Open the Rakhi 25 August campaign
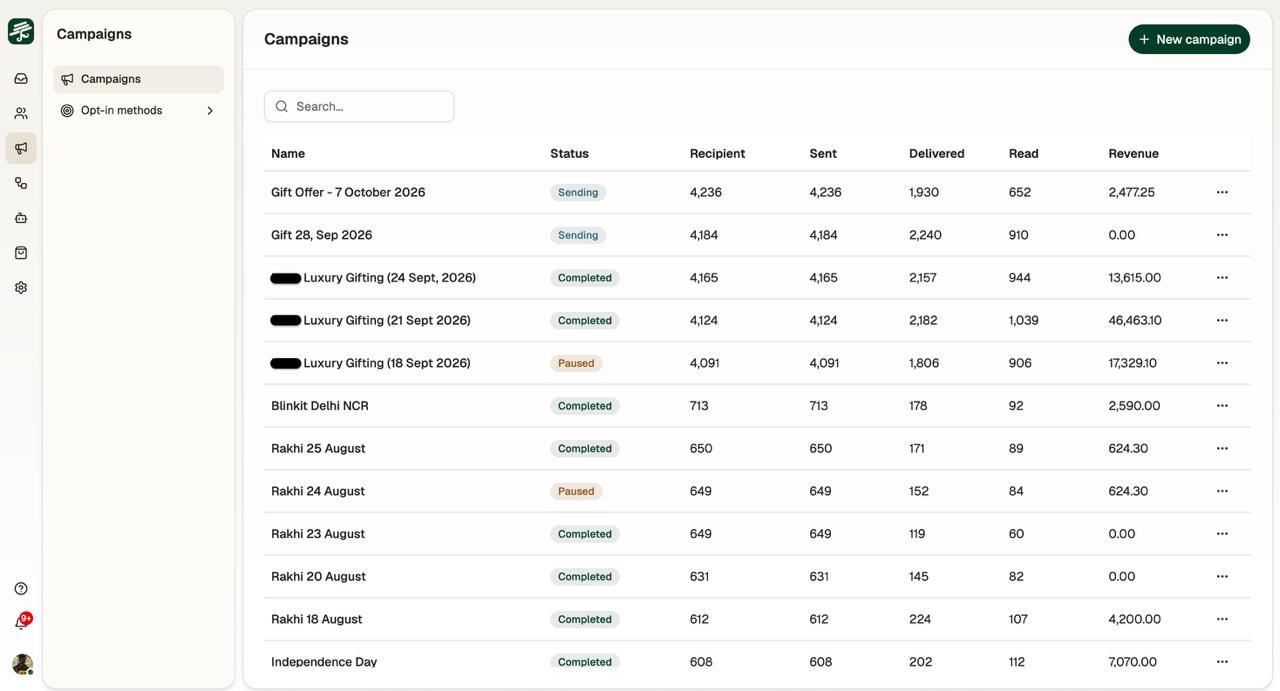Screen dimensions: 1280x691 [x=318, y=449]
